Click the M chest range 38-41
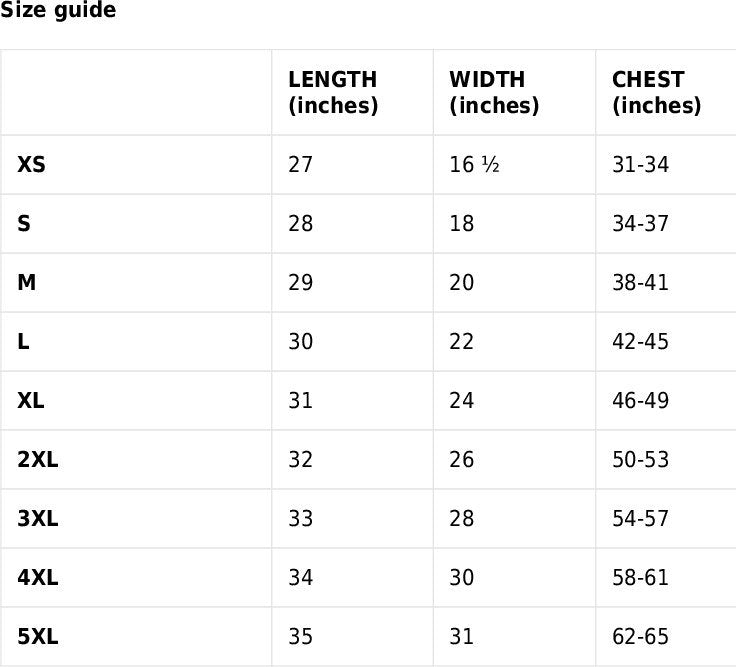Screen dimensions: 736x667 640,282
